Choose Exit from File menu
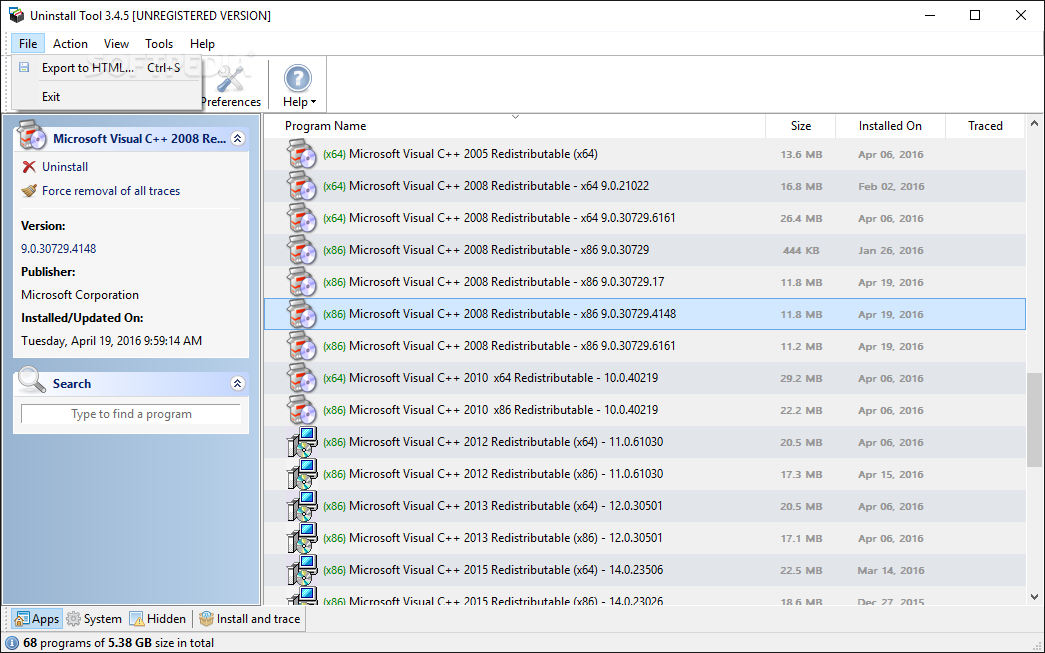The image size is (1045, 653). (107, 97)
